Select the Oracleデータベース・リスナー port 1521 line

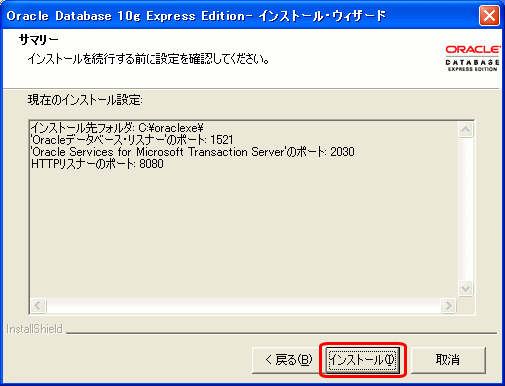point(132,140)
